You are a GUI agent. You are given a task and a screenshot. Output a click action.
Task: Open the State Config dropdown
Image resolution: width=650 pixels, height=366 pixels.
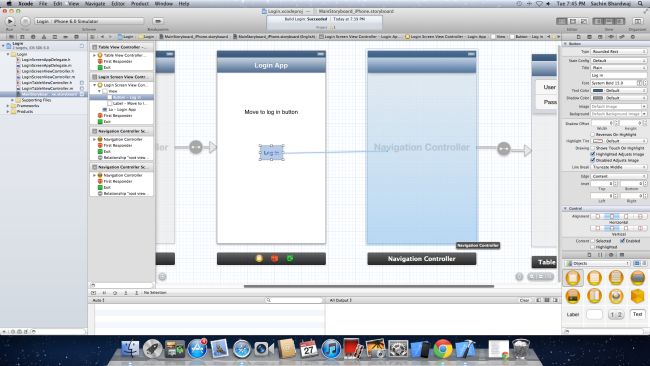pyautogui.click(x=618, y=61)
